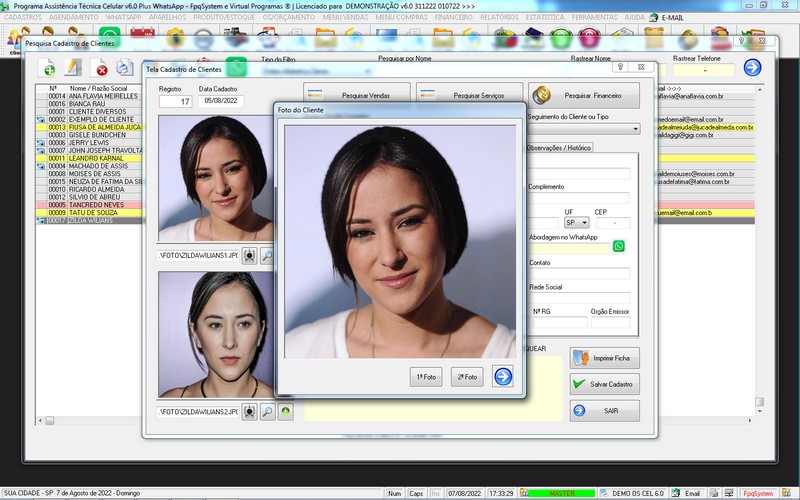Click the DEMO OS CEL 6.0 status entry
The image size is (800, 500).
633,493
